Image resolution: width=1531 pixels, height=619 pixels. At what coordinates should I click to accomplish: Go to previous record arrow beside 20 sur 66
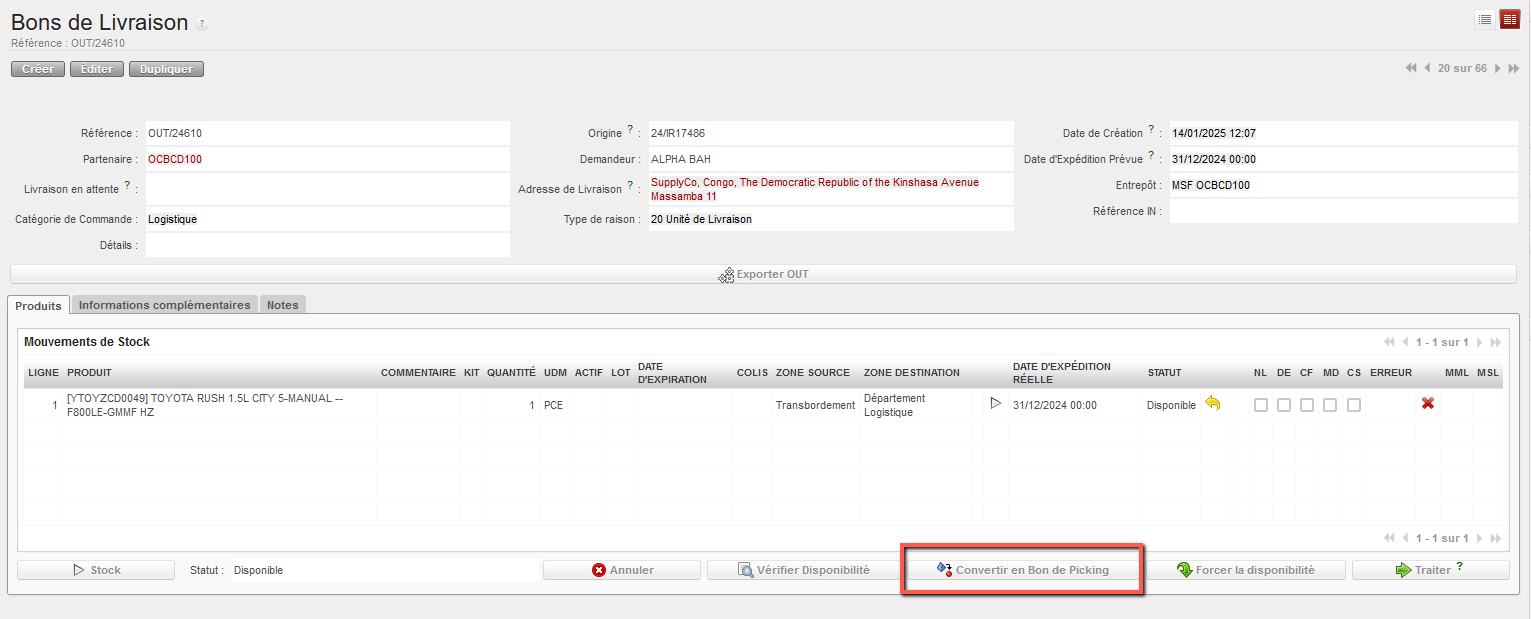[1428, 69]
